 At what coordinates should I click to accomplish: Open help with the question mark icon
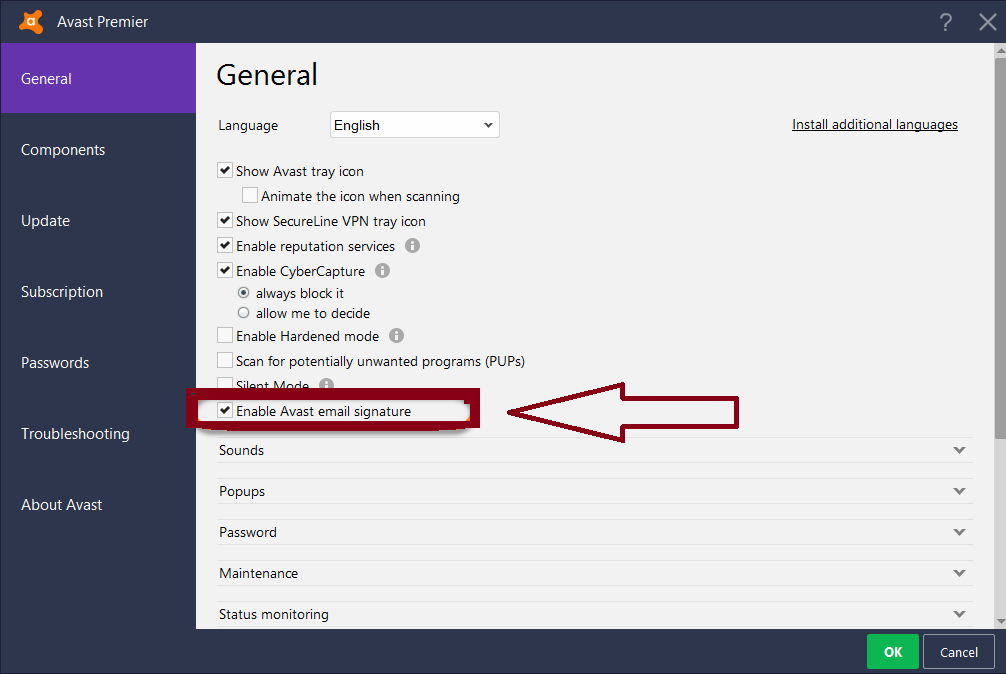[x=946, y=22]
